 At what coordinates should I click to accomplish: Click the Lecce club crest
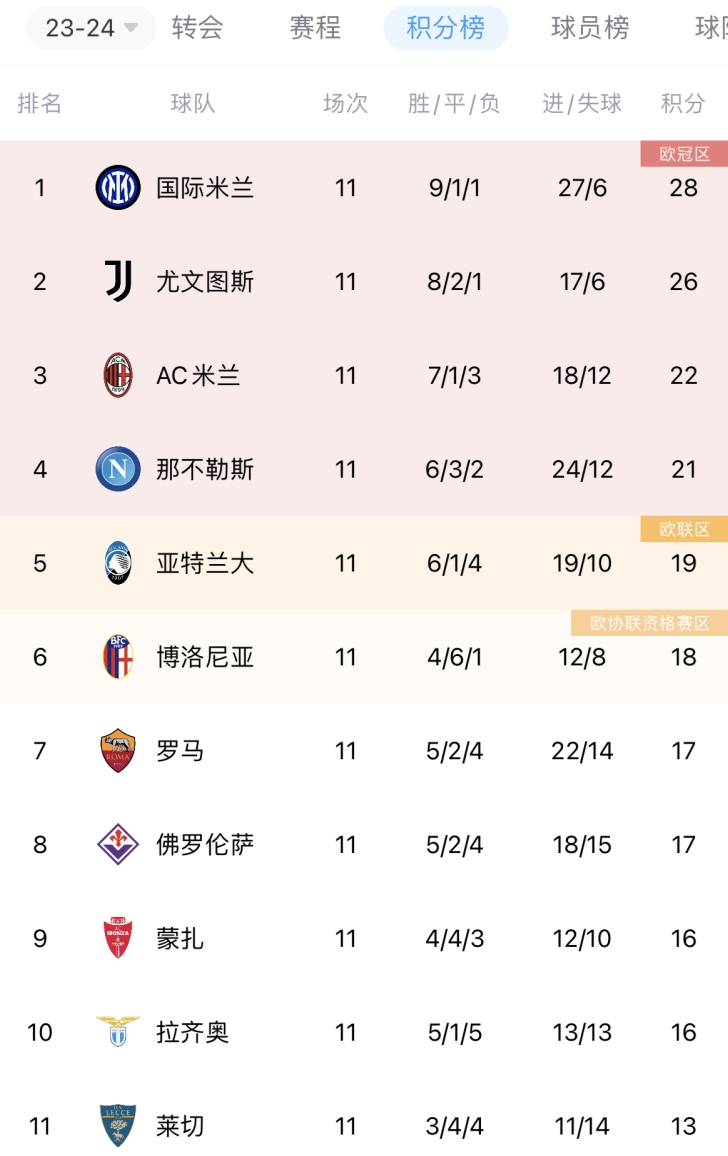(118, 1126)
